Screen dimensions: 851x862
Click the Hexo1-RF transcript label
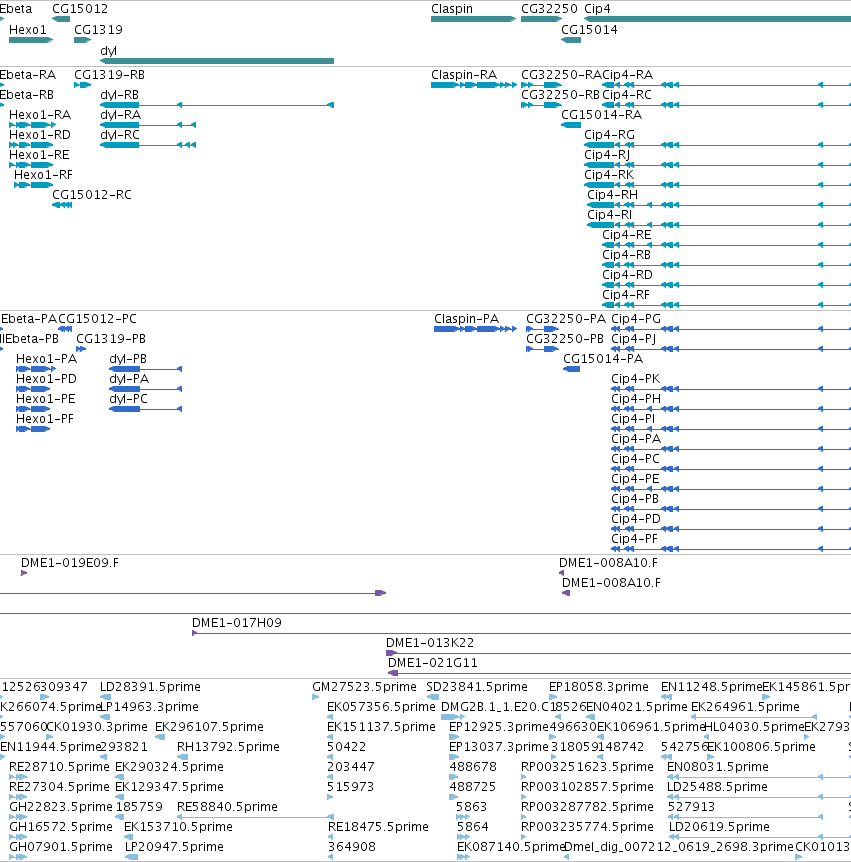tap(43, 175)
